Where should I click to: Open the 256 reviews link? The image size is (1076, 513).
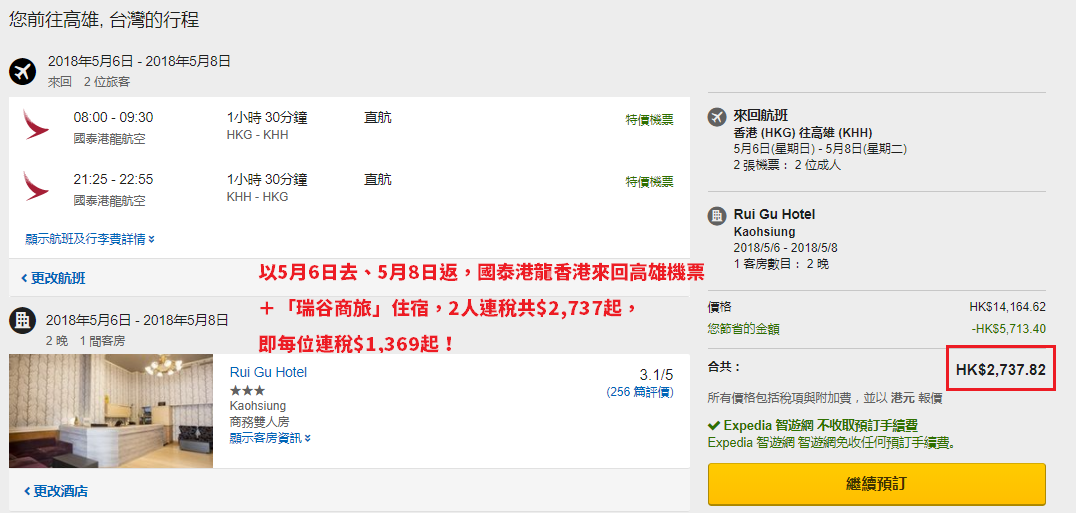[x=640, y=392]
